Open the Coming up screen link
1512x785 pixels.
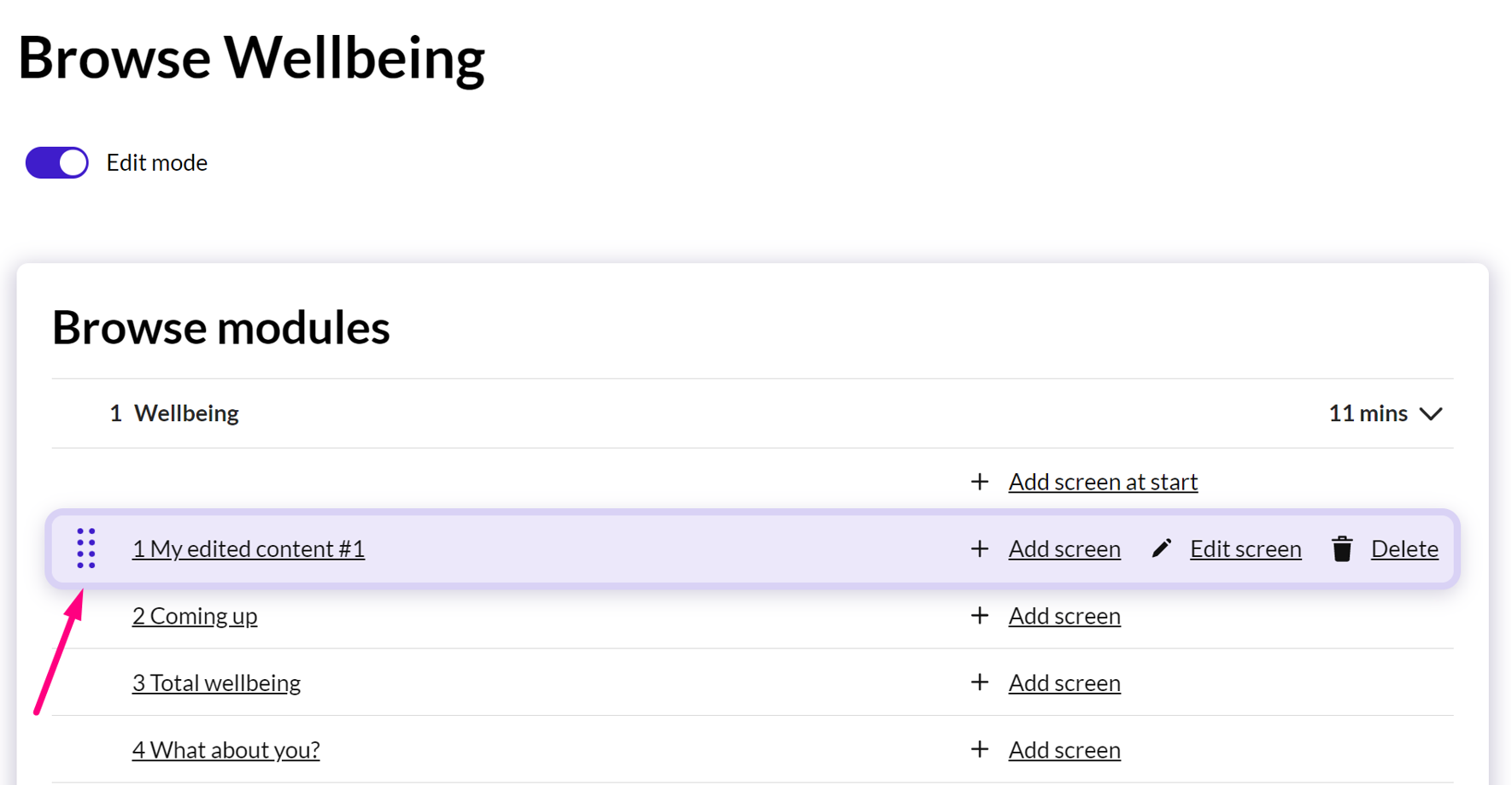(195, 616)
